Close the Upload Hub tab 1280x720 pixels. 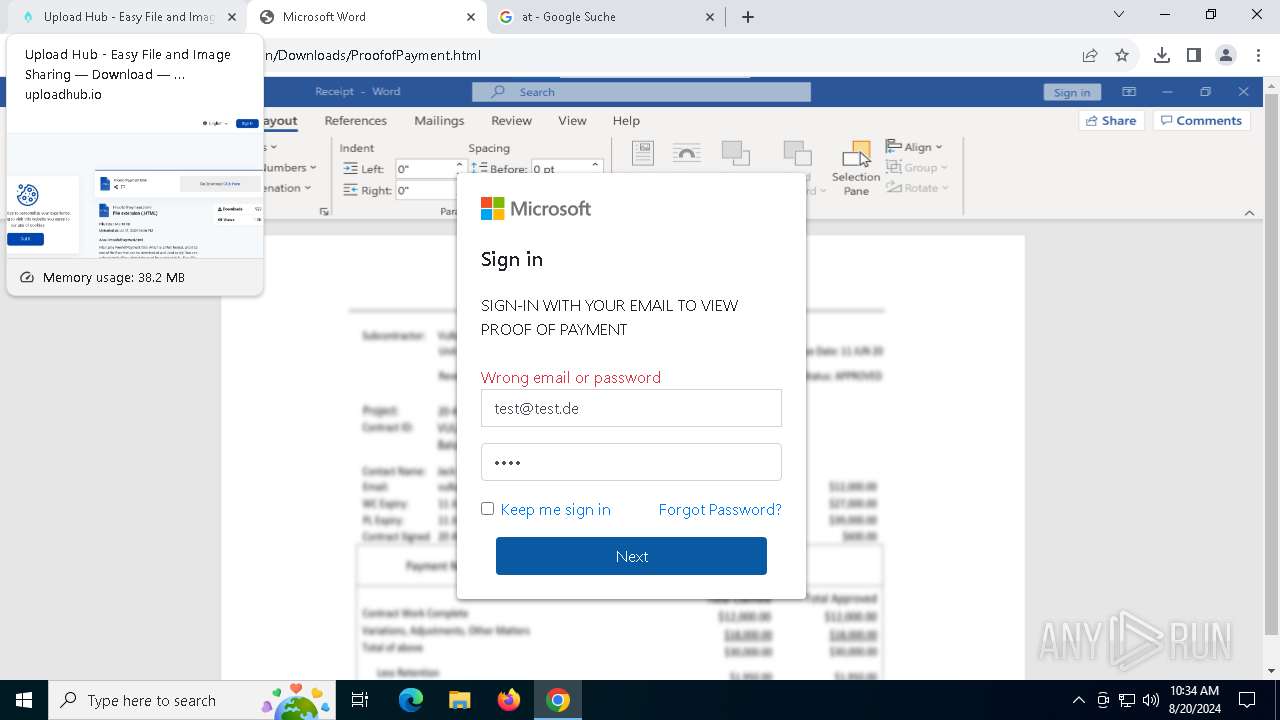pos(231,17)
